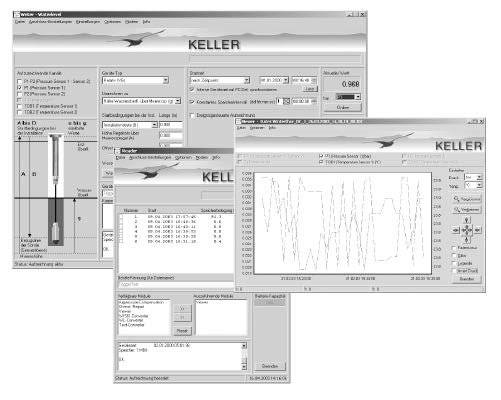501x400 pixels.
Task: Click the >> add module arrow button
Action: [x=182, y=308]
